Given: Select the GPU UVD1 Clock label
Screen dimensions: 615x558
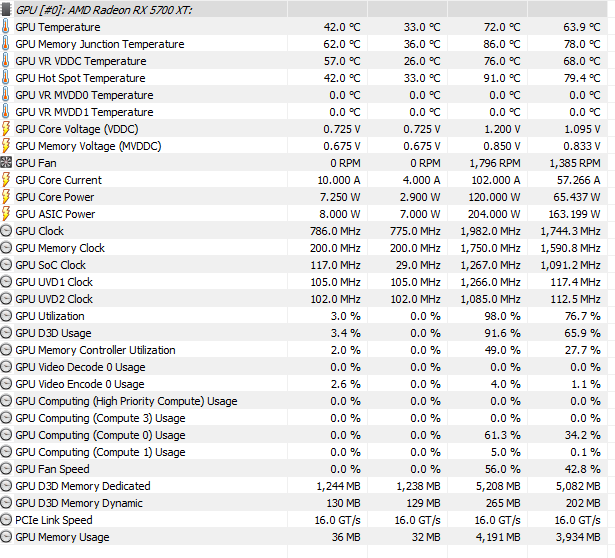Looking at the screenshot, I should [x=54, y=282].
